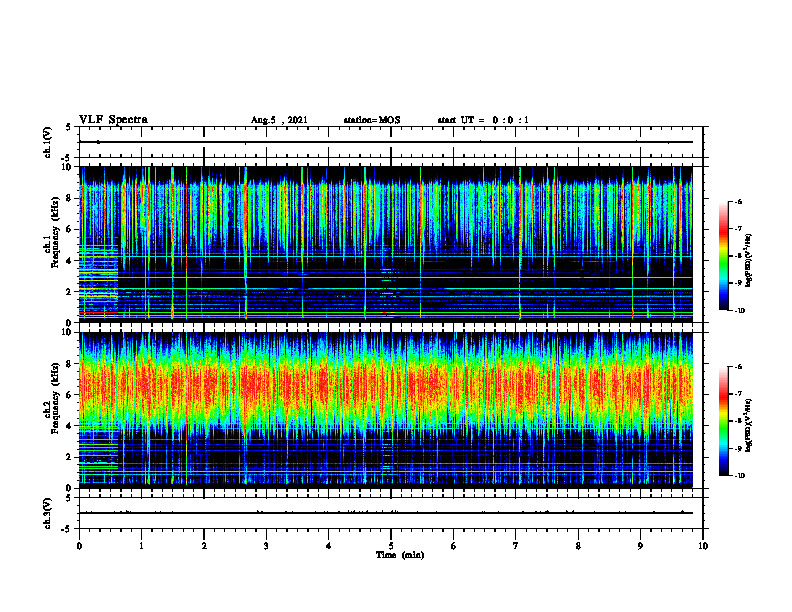Click the "ch.3(V)" axis label
792x612 pixels.
pyautogui.click(x=48, y=514)
